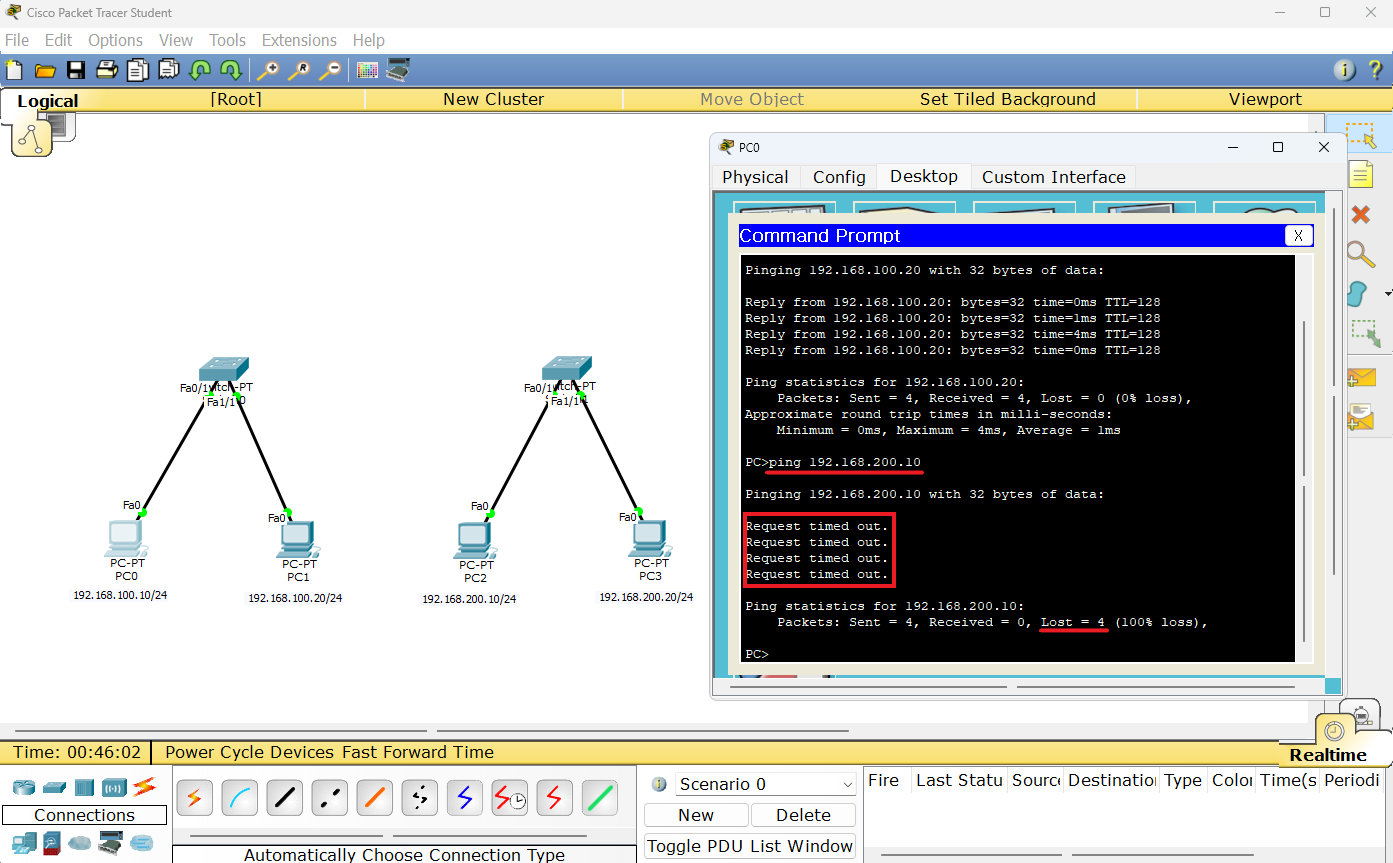The height and width of the screenshot is (863, 1393).
Task: Save the network with floppy disk icon
Action: tap(76, 70)
